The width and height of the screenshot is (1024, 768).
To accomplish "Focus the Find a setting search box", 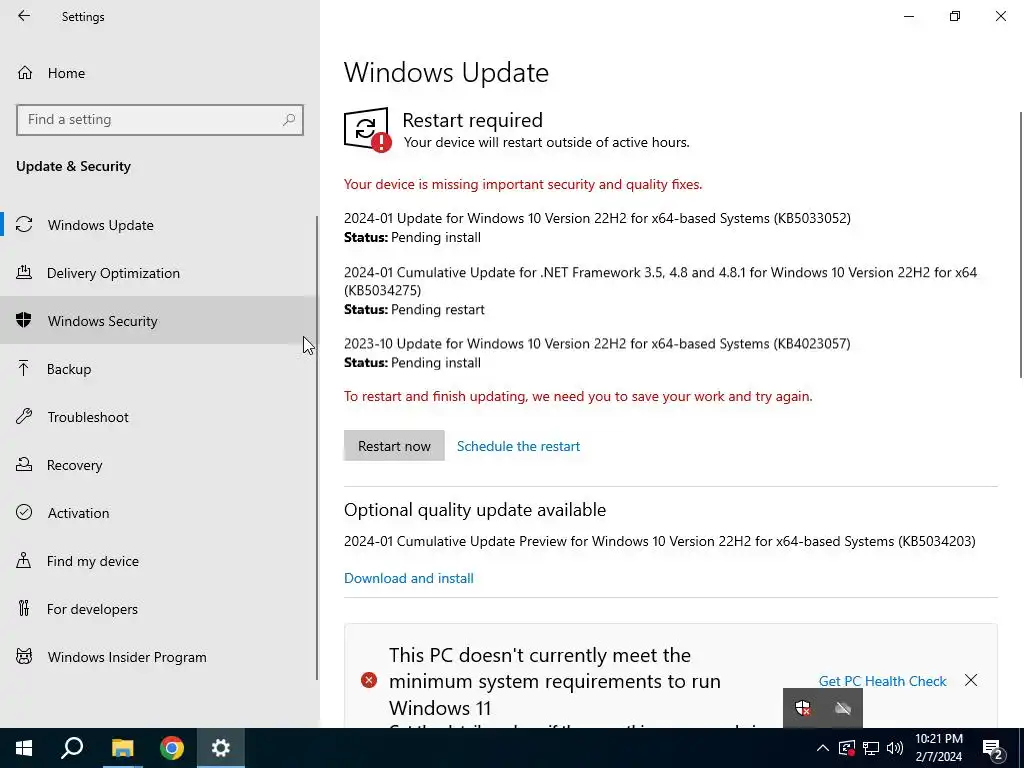I will pos(160,120).
